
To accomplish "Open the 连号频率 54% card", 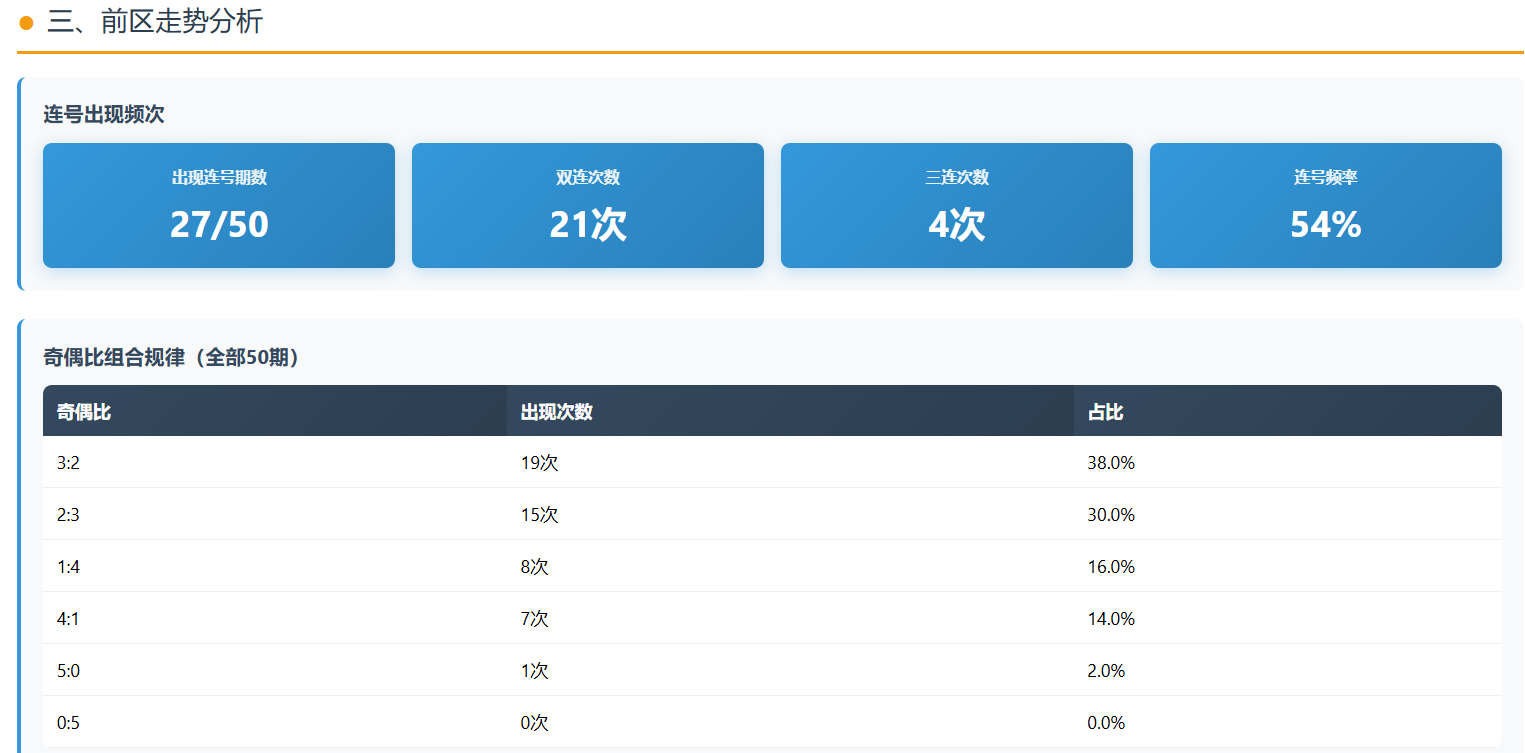I will [x=1326, y=205].
